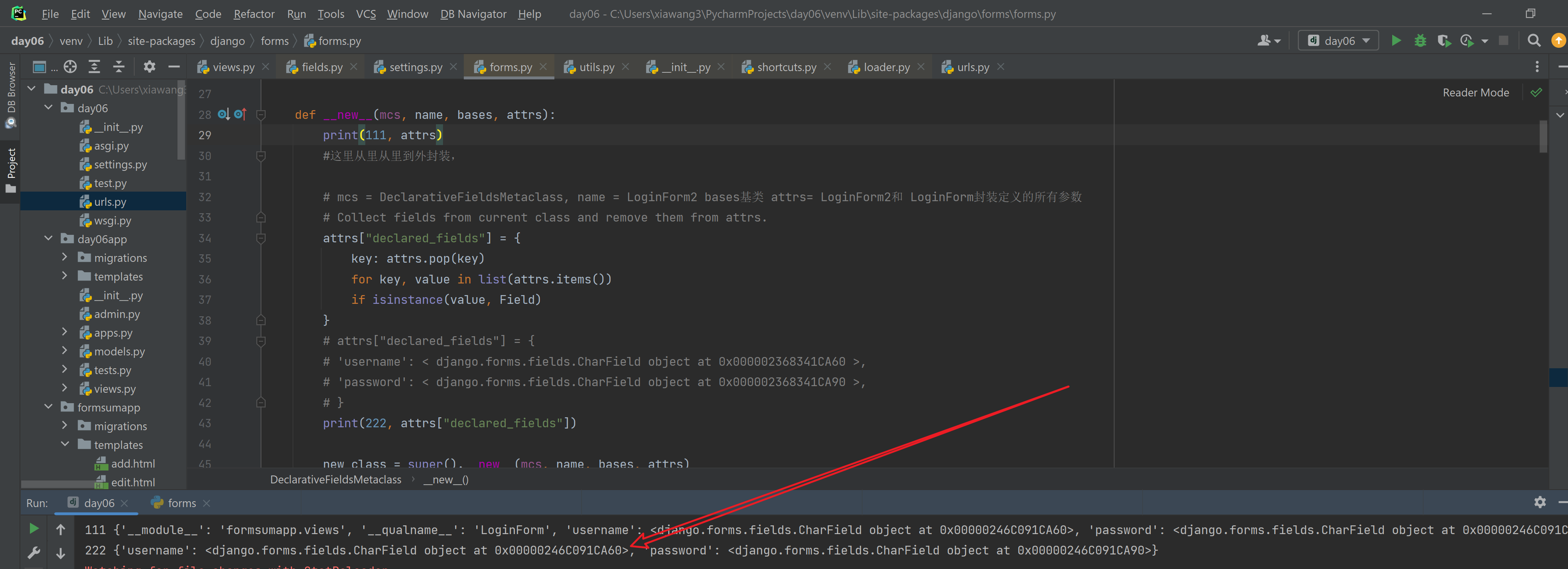Run the day06 configuration
Viewport: 1568px width, 569px height.
point(1396,41)
